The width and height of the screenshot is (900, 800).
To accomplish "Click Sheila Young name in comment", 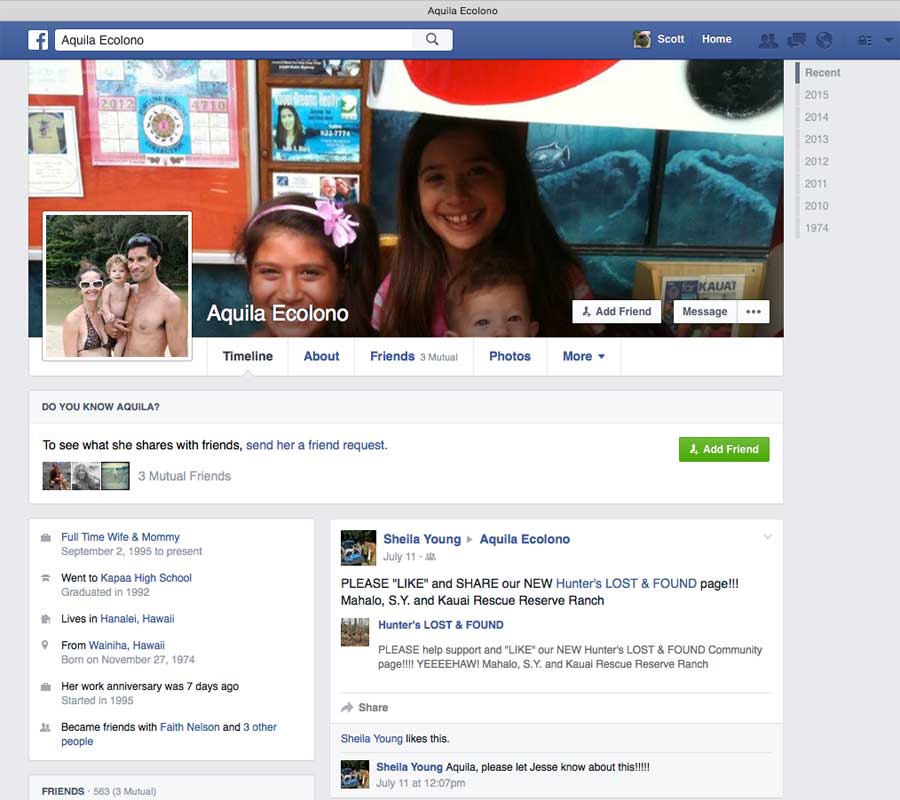I will pyautogui.click(x=409, y=767).
